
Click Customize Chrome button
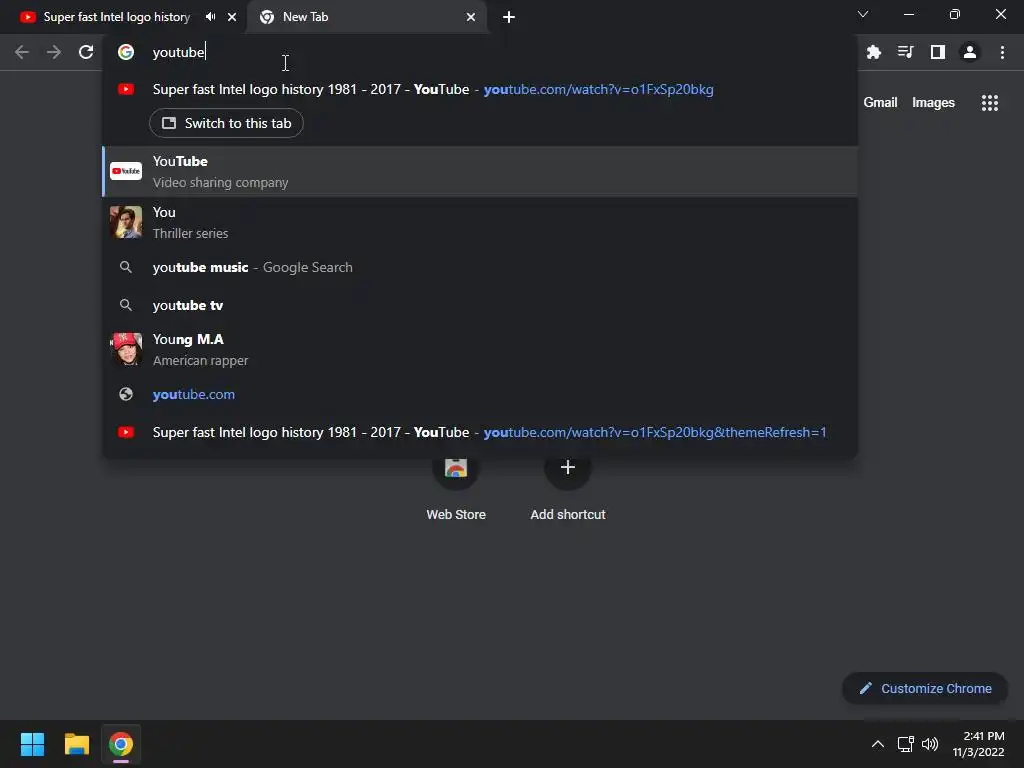(925, 688)
